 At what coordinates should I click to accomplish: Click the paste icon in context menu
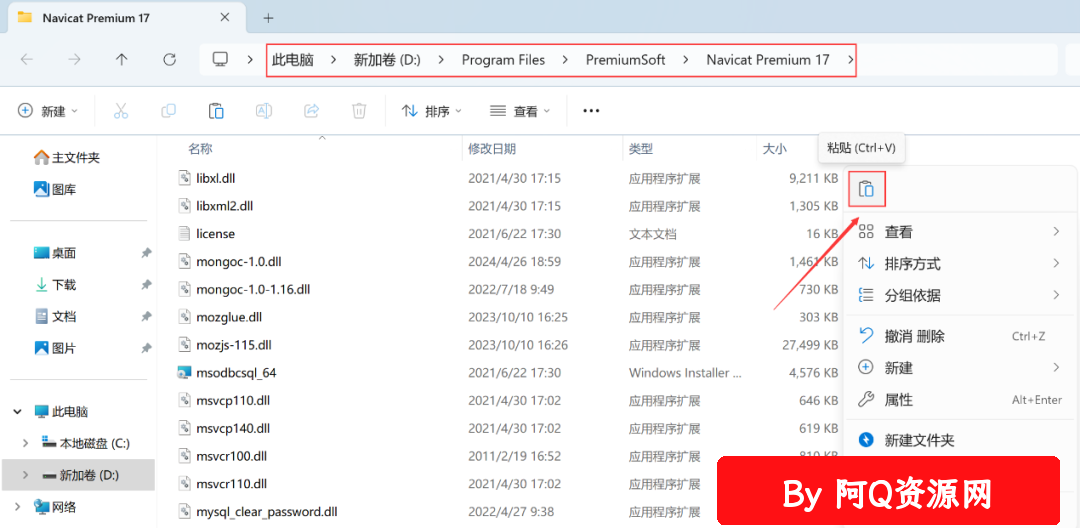866,189
